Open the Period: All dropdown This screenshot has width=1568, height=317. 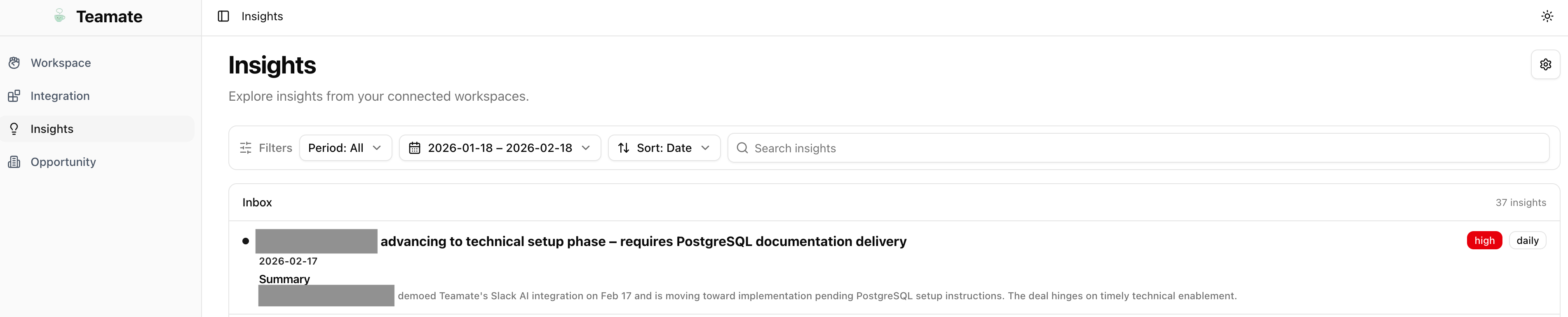345,148
